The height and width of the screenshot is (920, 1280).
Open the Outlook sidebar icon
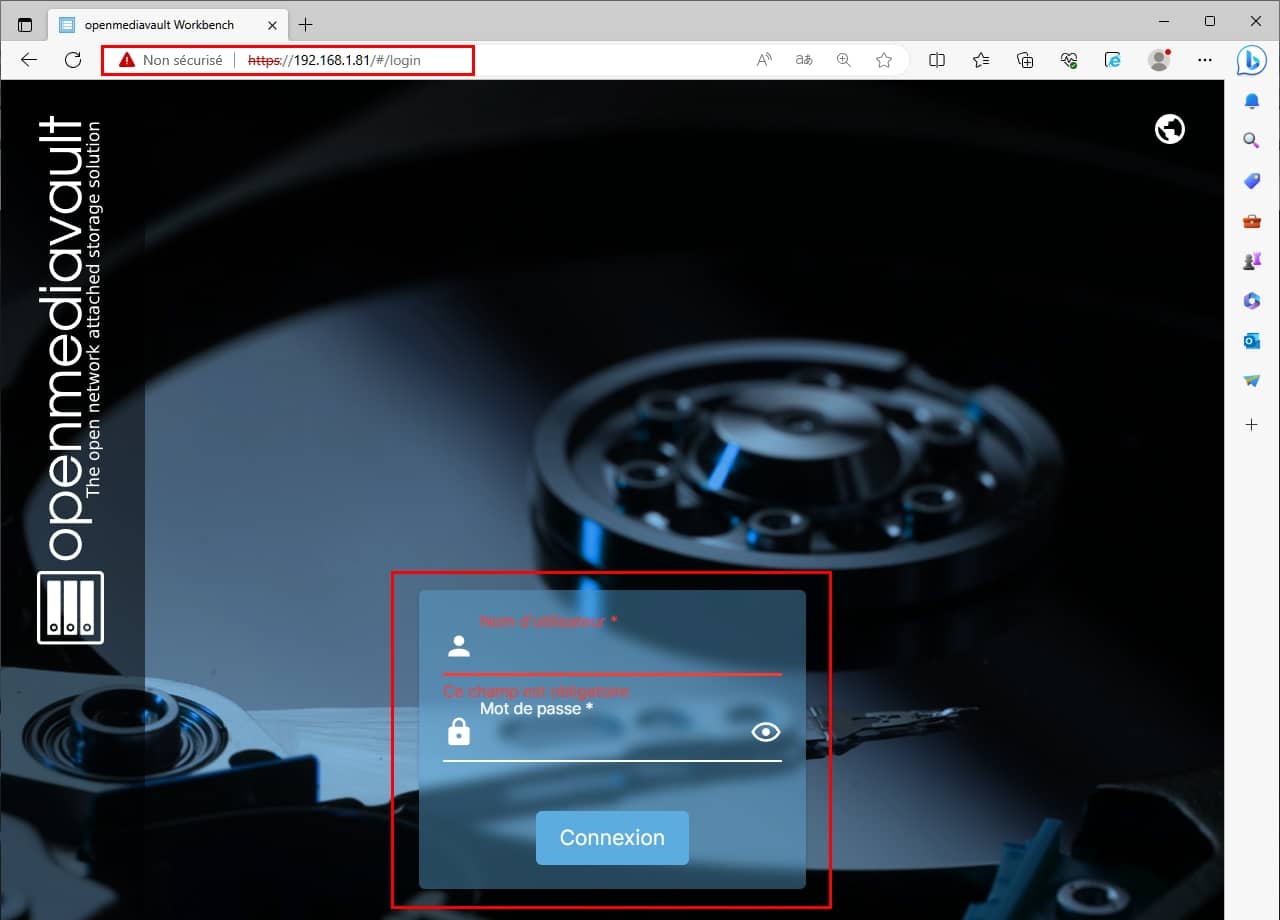1251,341
